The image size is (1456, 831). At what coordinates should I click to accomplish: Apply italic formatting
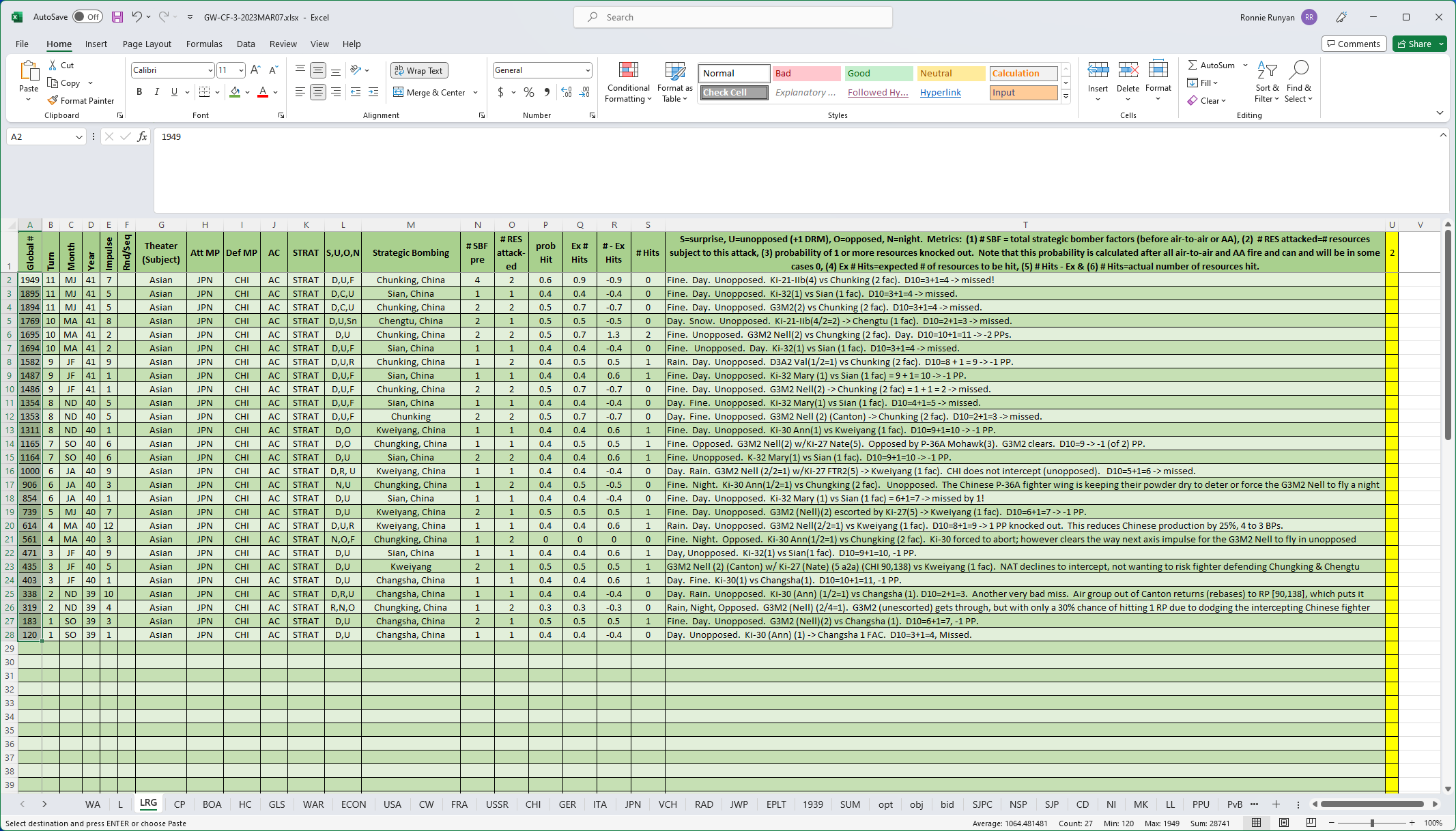click(x=157, y=92)
